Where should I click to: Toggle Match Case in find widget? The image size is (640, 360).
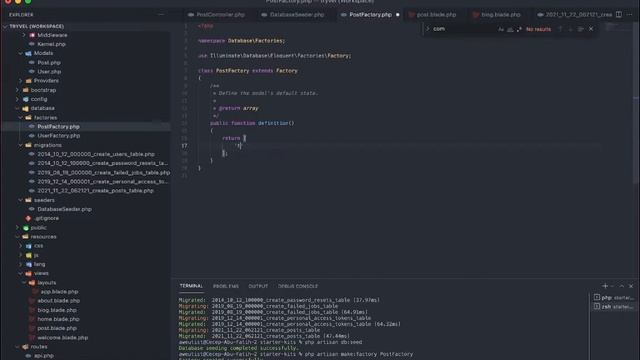tap(501, 29)
